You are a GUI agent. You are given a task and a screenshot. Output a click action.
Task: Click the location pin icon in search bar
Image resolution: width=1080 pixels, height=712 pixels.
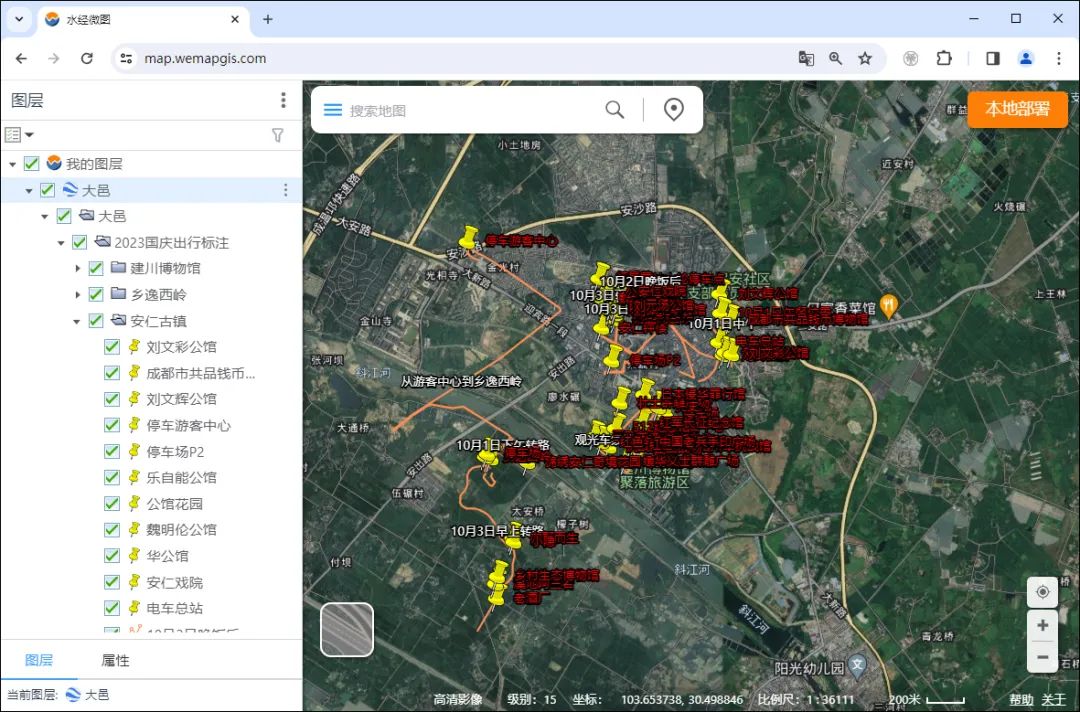(674, 110)
